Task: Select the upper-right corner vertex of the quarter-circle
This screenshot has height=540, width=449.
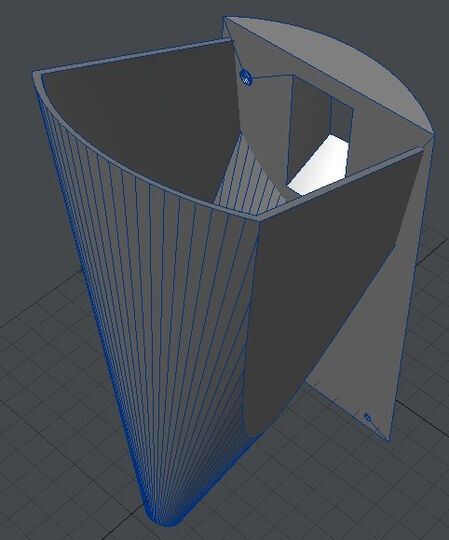Action: (433, 135)
